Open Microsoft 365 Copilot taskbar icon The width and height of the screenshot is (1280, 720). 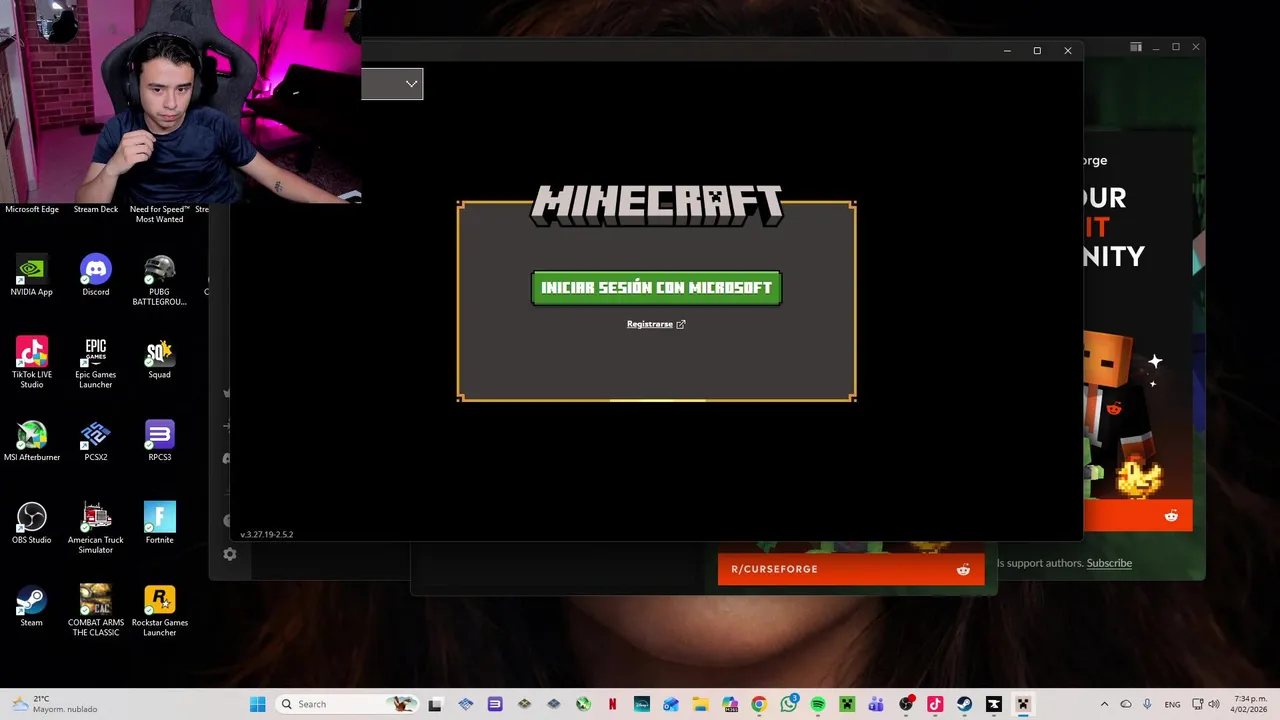(x=730, y=704)
